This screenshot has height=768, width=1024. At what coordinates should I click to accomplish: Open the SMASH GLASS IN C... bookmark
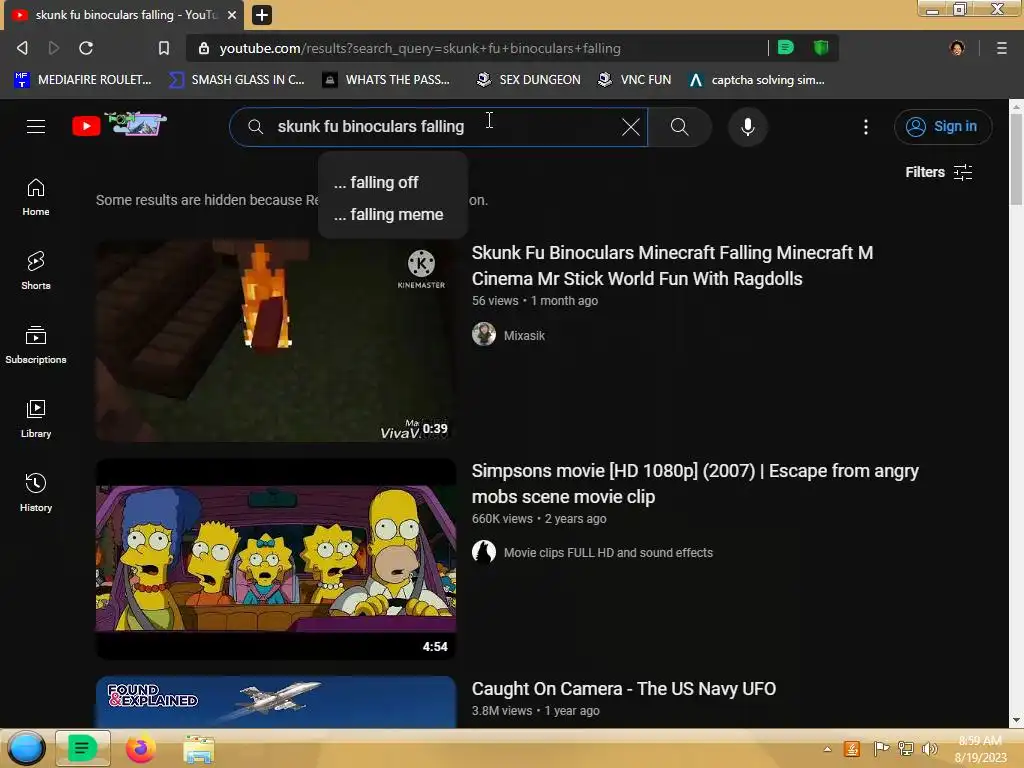(236, 80)
